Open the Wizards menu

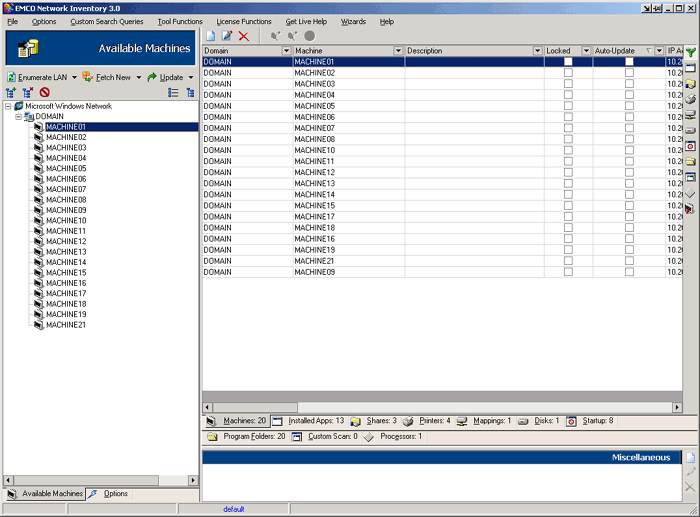(353, 21)
